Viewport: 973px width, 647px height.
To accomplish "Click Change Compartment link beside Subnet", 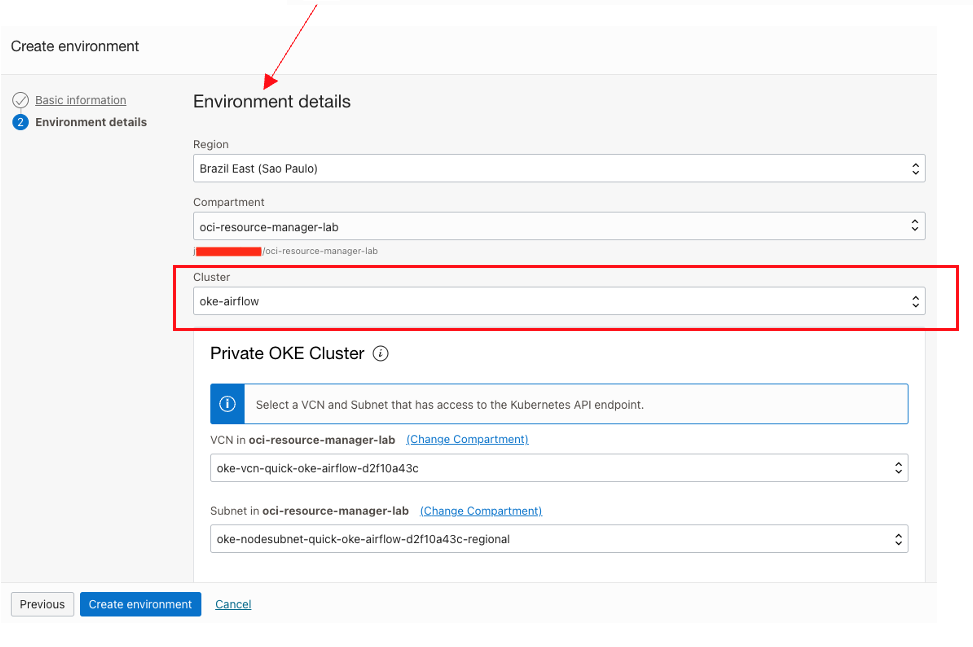I will [480, 511].
